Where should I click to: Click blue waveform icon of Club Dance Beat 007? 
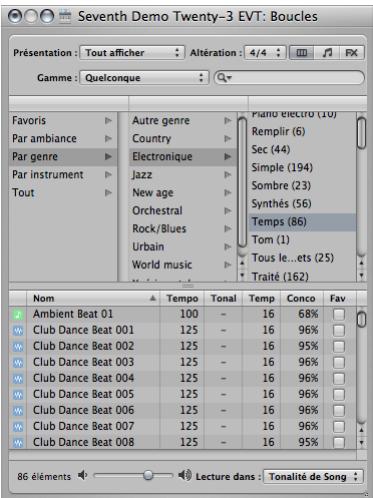click(18, 426)
